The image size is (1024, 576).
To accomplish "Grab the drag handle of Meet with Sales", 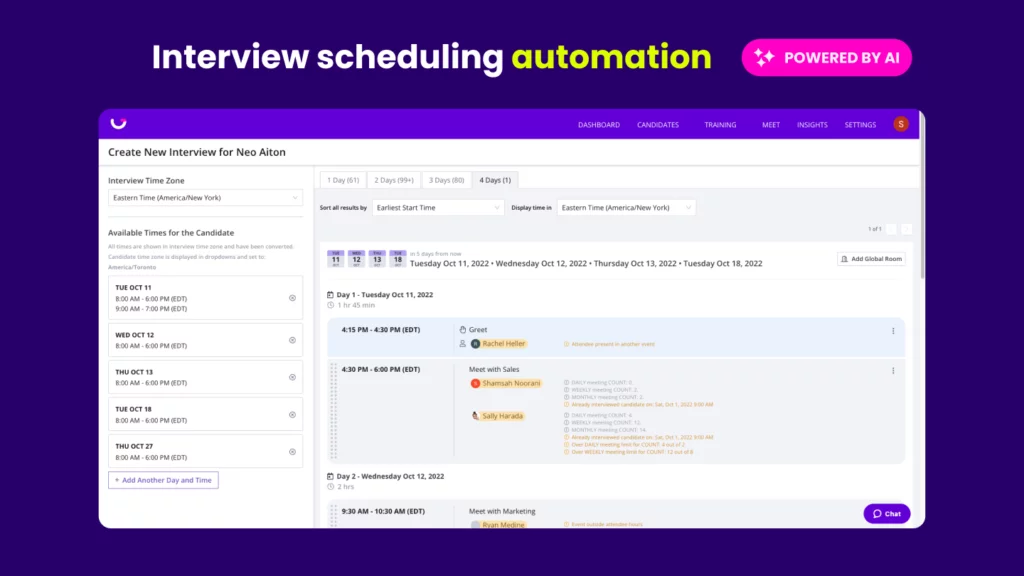I will (334, 411).
